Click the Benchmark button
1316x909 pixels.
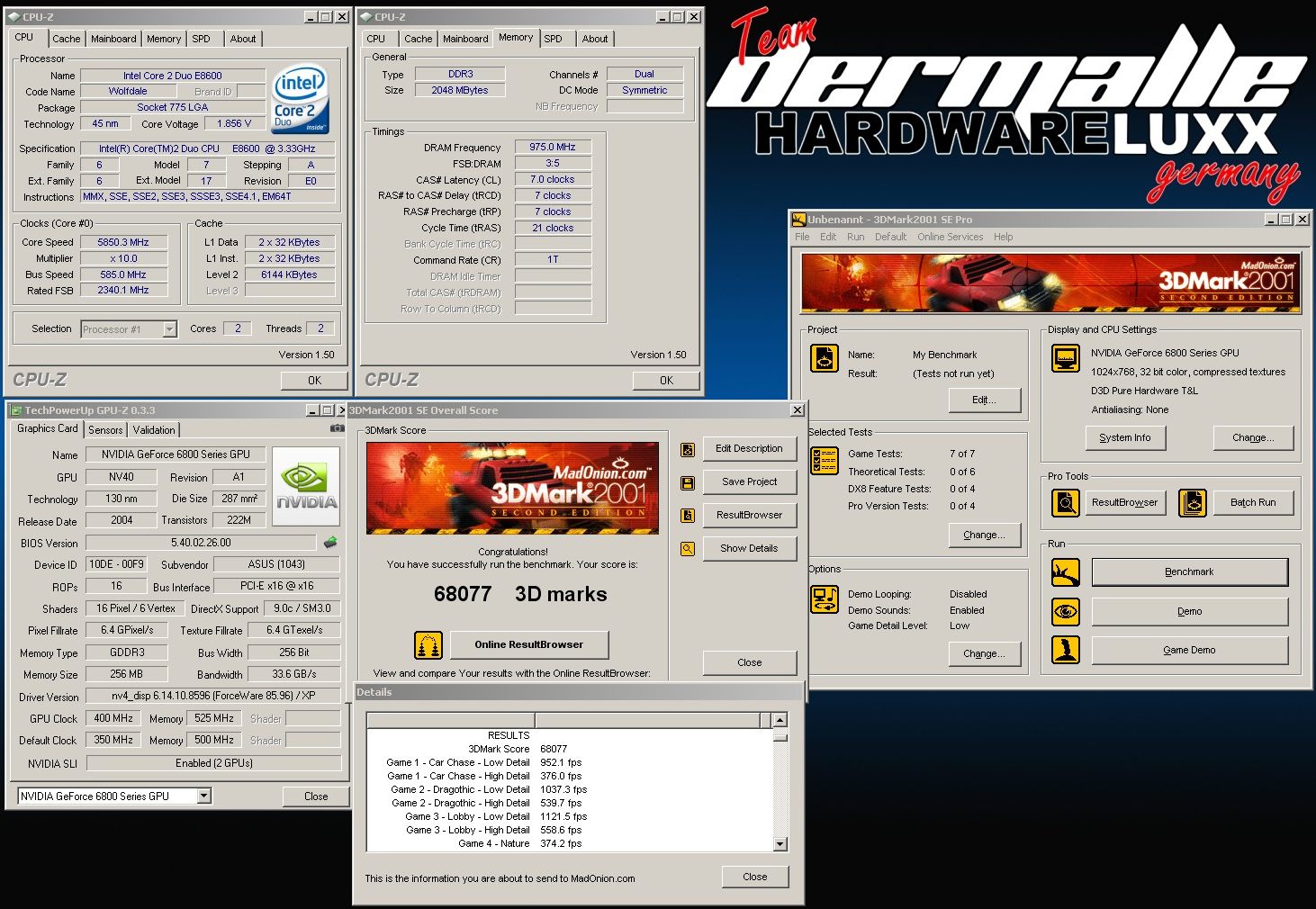pyautogui.click(x=1189, y=571)
